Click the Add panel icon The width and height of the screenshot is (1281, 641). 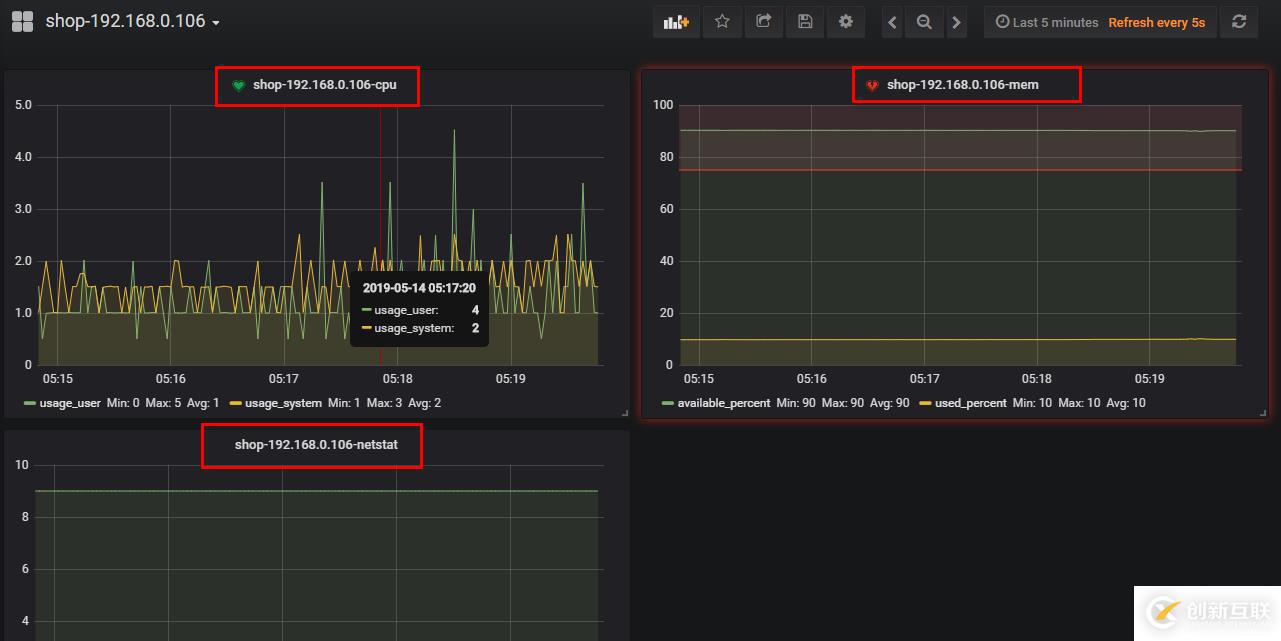click(x=676, y=21)
